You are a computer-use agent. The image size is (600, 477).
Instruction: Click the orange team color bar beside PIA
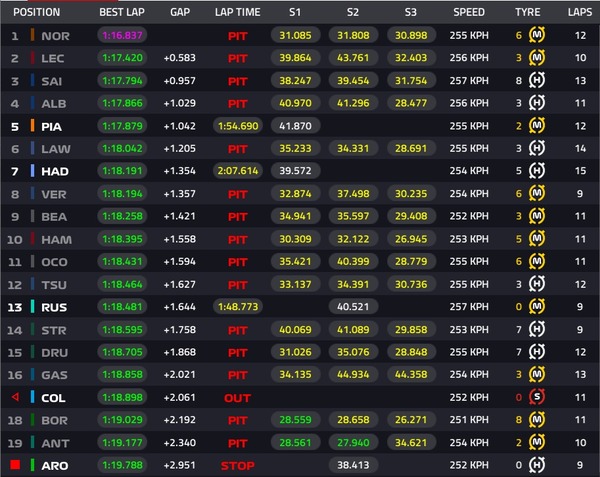[x=33, y=126]
